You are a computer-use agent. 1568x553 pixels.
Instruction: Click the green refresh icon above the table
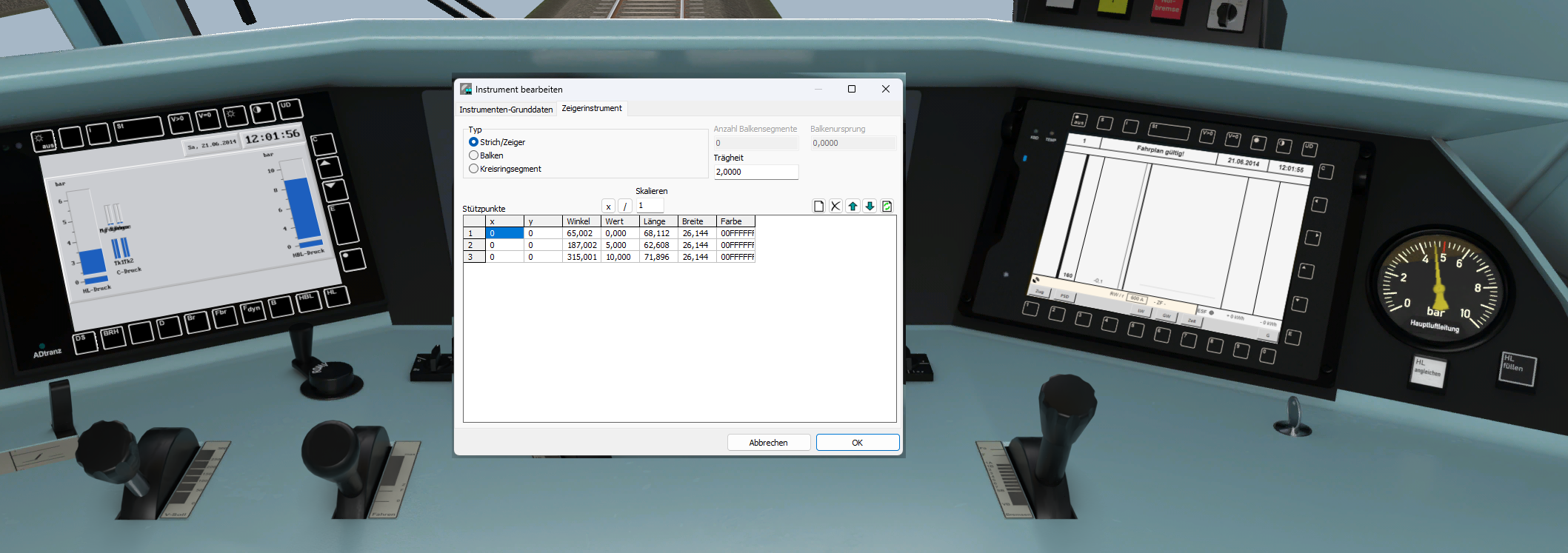pyautogui.click(x=887, y=207)
